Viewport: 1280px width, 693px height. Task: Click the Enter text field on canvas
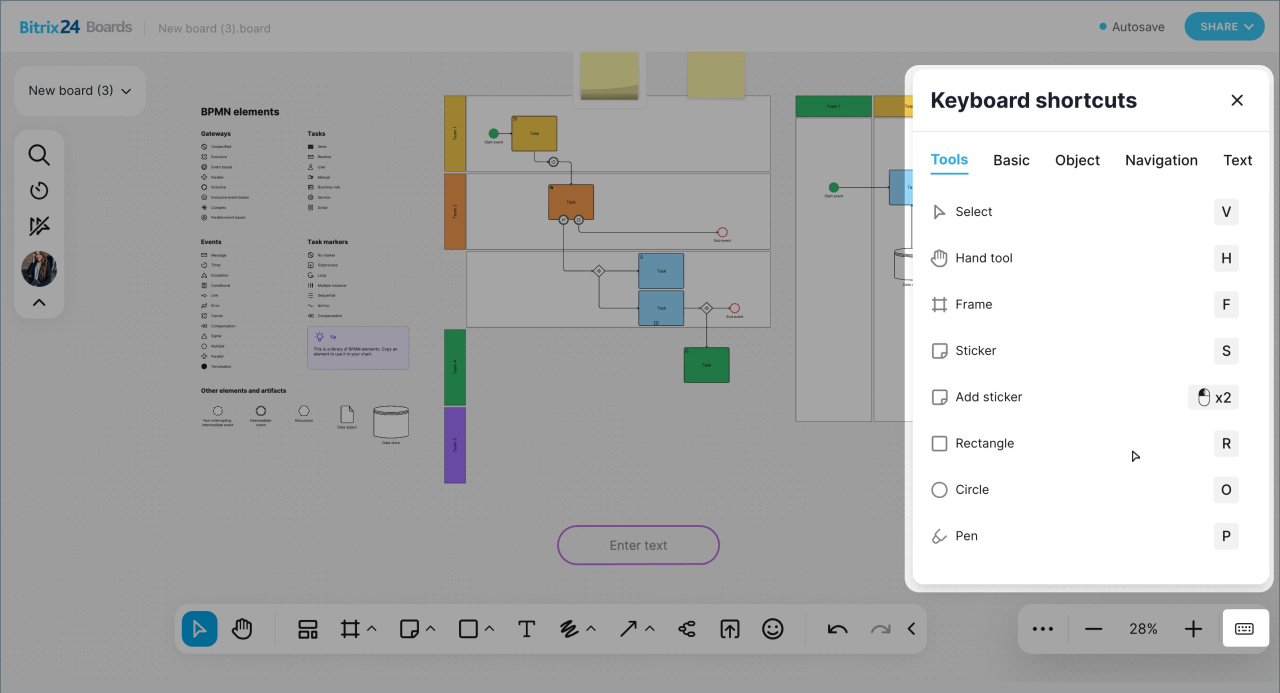pos(638,545)
